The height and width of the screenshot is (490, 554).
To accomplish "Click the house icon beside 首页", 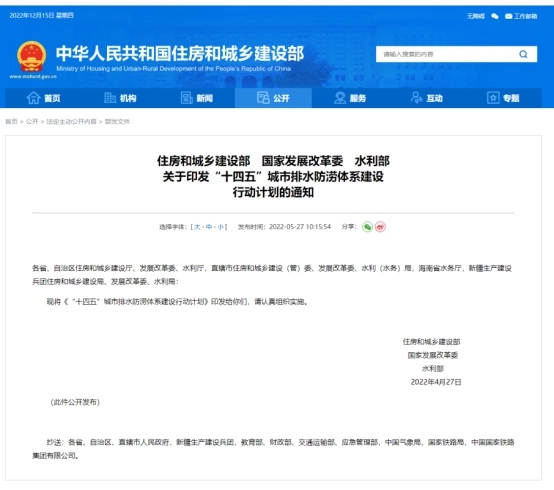I will point(33,98).
